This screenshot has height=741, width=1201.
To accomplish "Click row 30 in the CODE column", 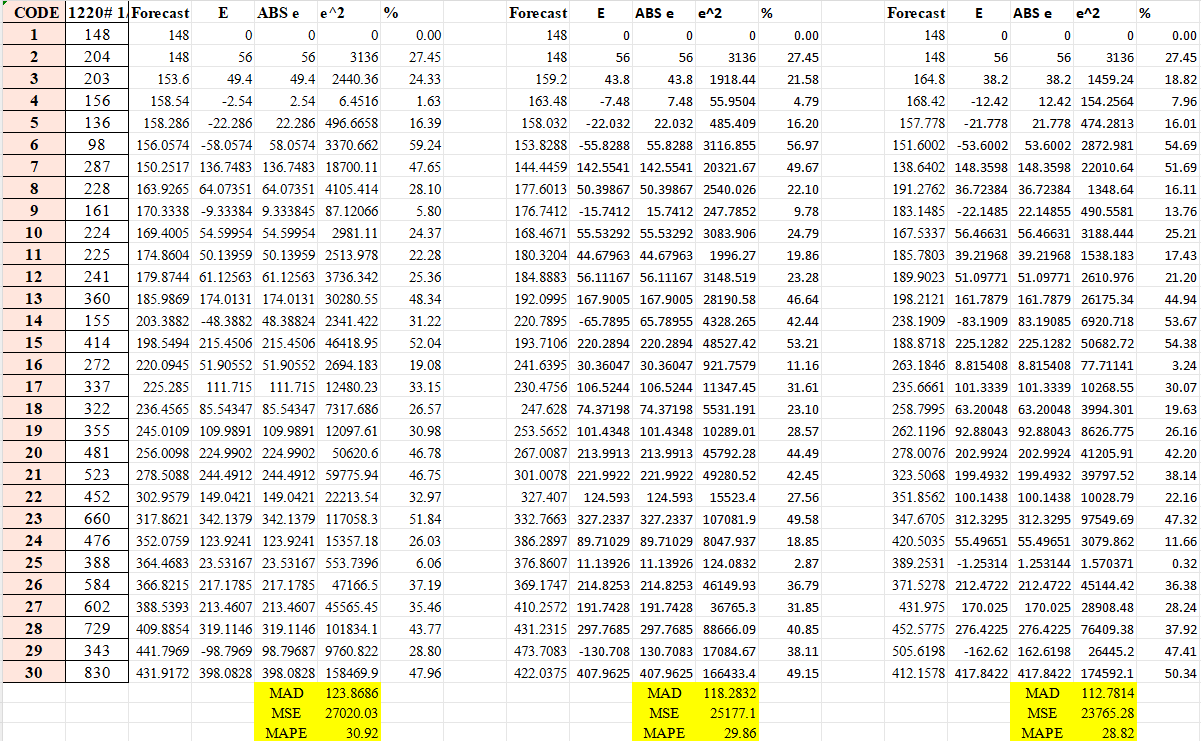I will point(33,673).
